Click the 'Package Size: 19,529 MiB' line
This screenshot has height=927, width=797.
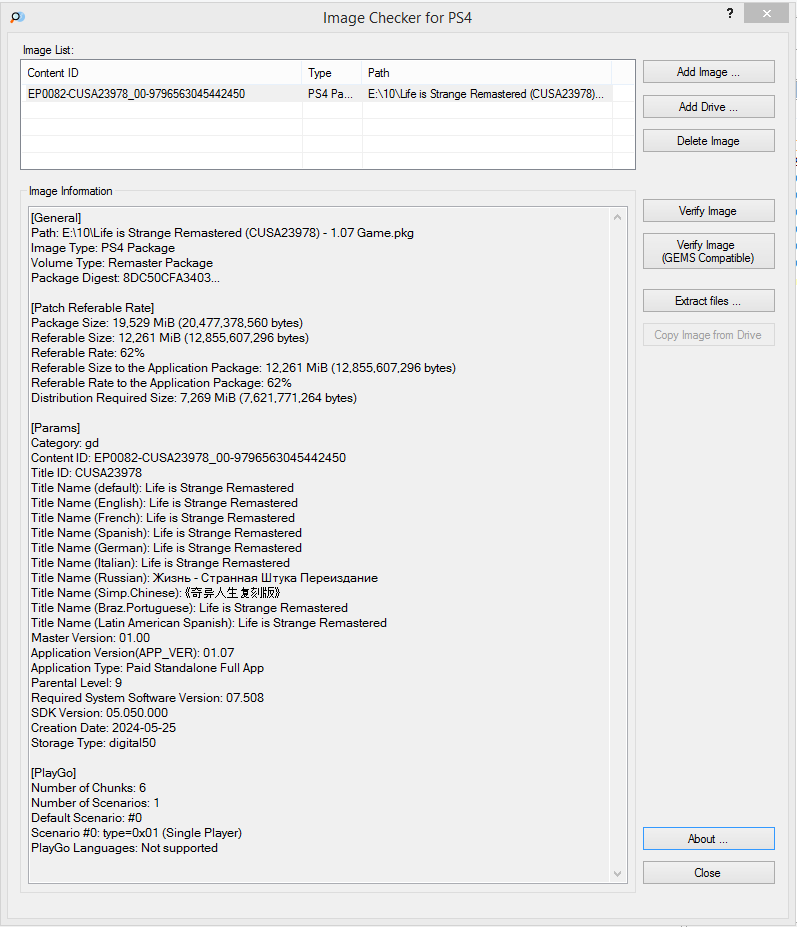(x=167, y=323)
